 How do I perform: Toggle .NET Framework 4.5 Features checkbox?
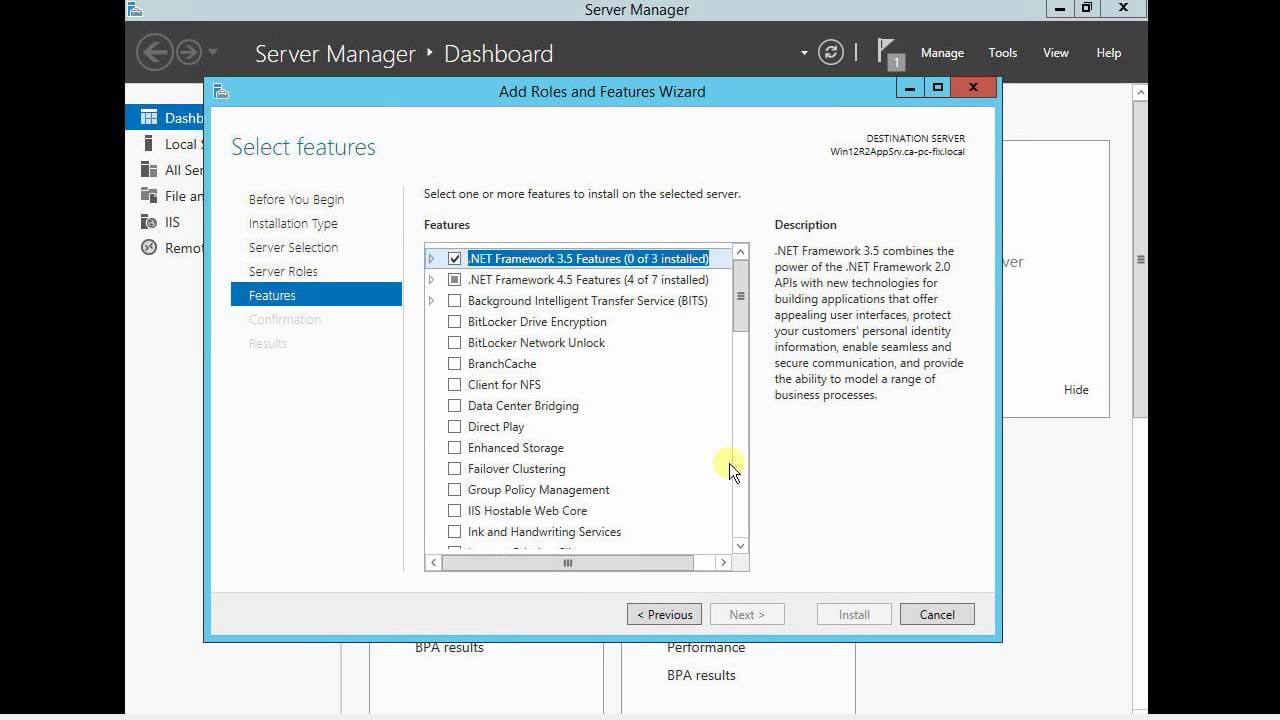click(x=455, y=279)
